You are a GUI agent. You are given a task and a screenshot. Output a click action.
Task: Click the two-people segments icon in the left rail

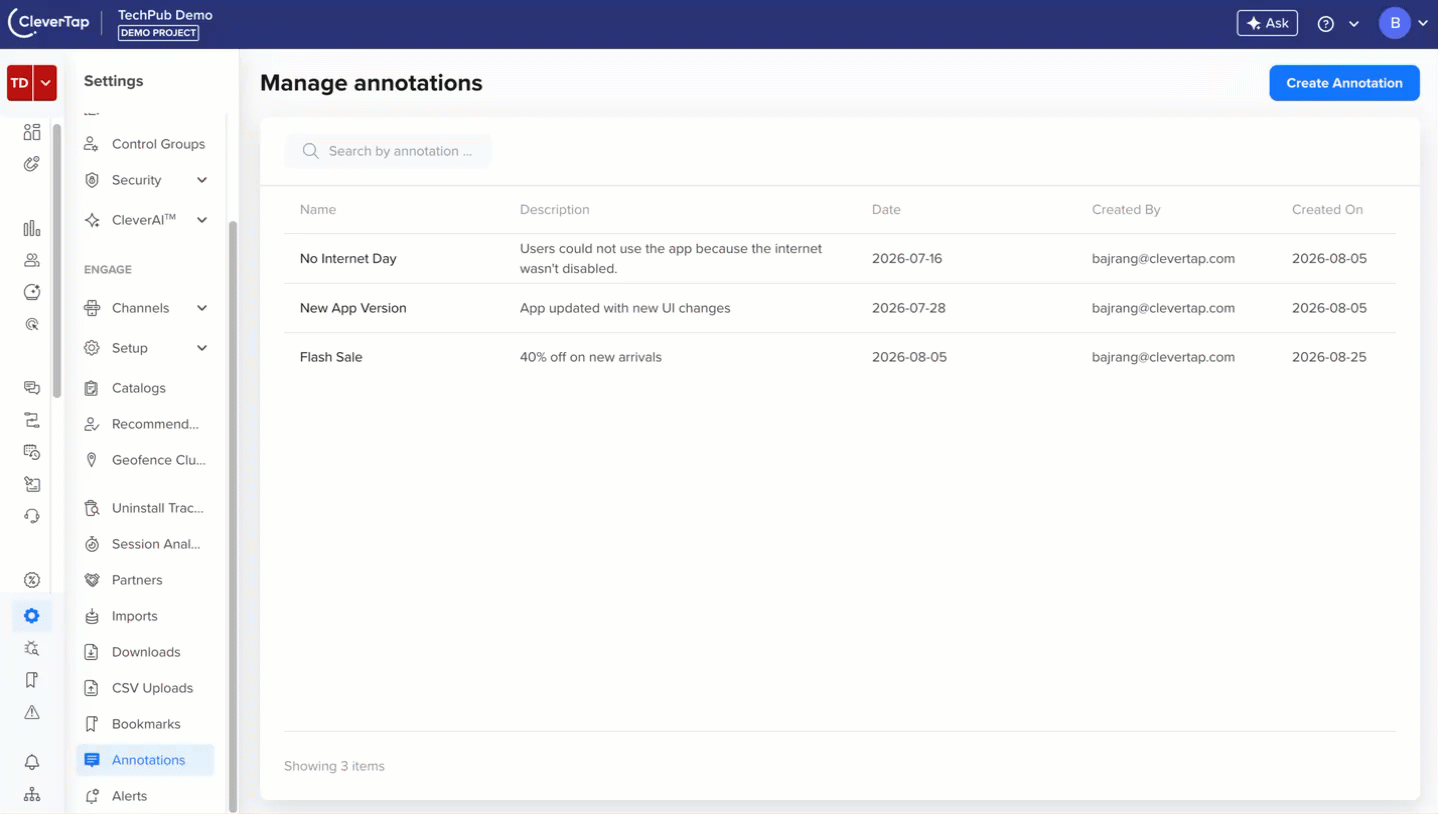pyautogui.click(x=32, y=260)
